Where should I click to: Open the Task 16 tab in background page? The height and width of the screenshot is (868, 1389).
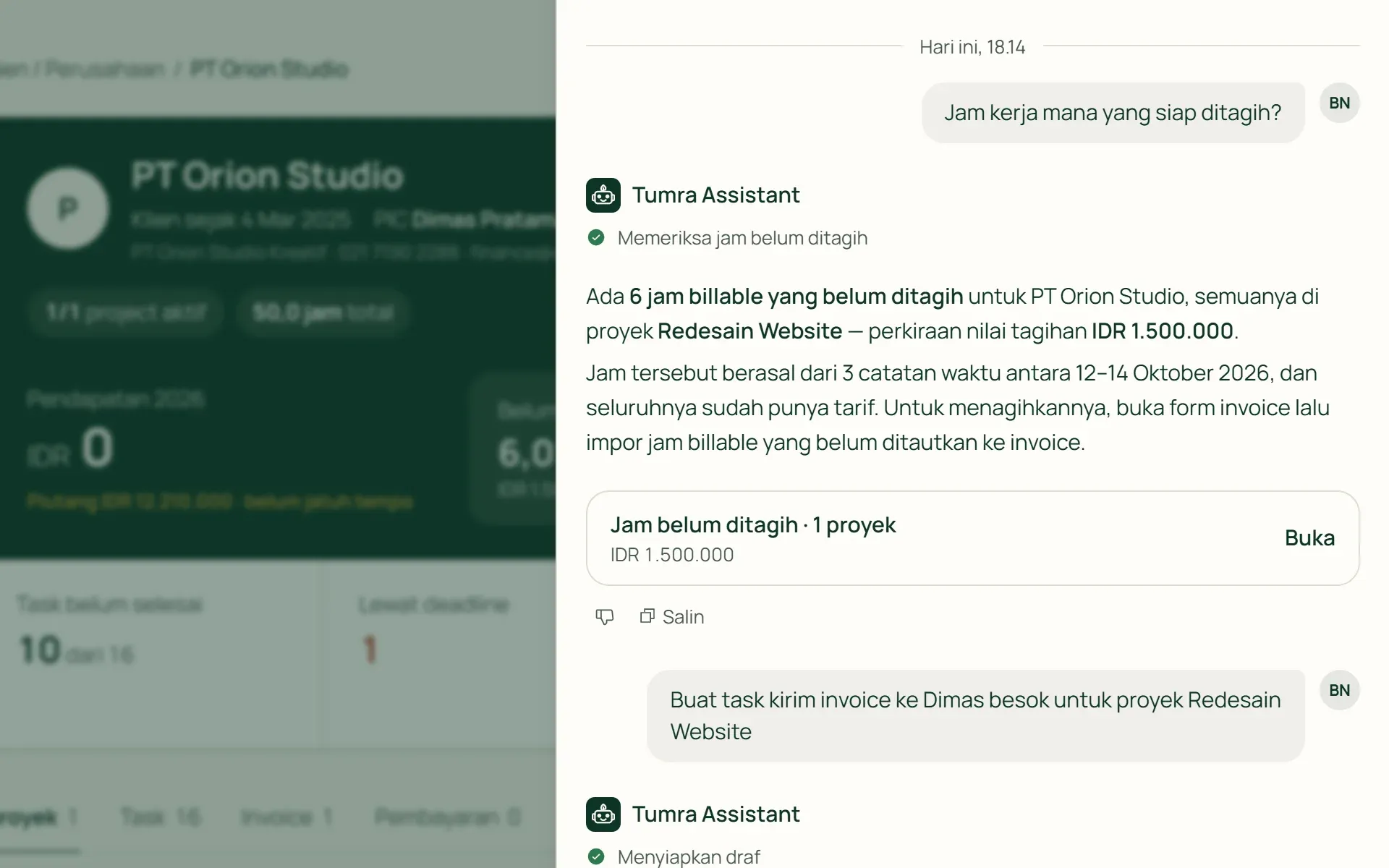coord(161,817)
